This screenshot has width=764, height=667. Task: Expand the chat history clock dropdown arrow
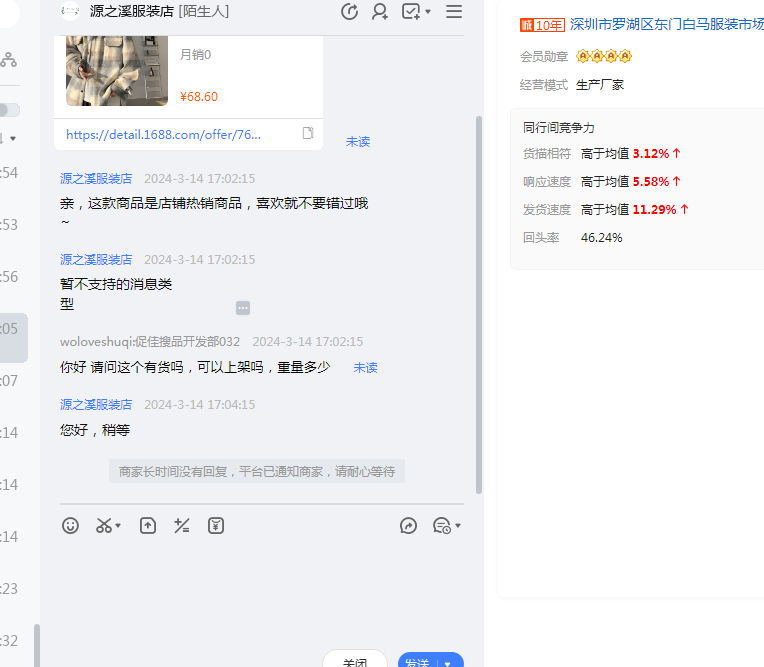(x=458, y=526)
